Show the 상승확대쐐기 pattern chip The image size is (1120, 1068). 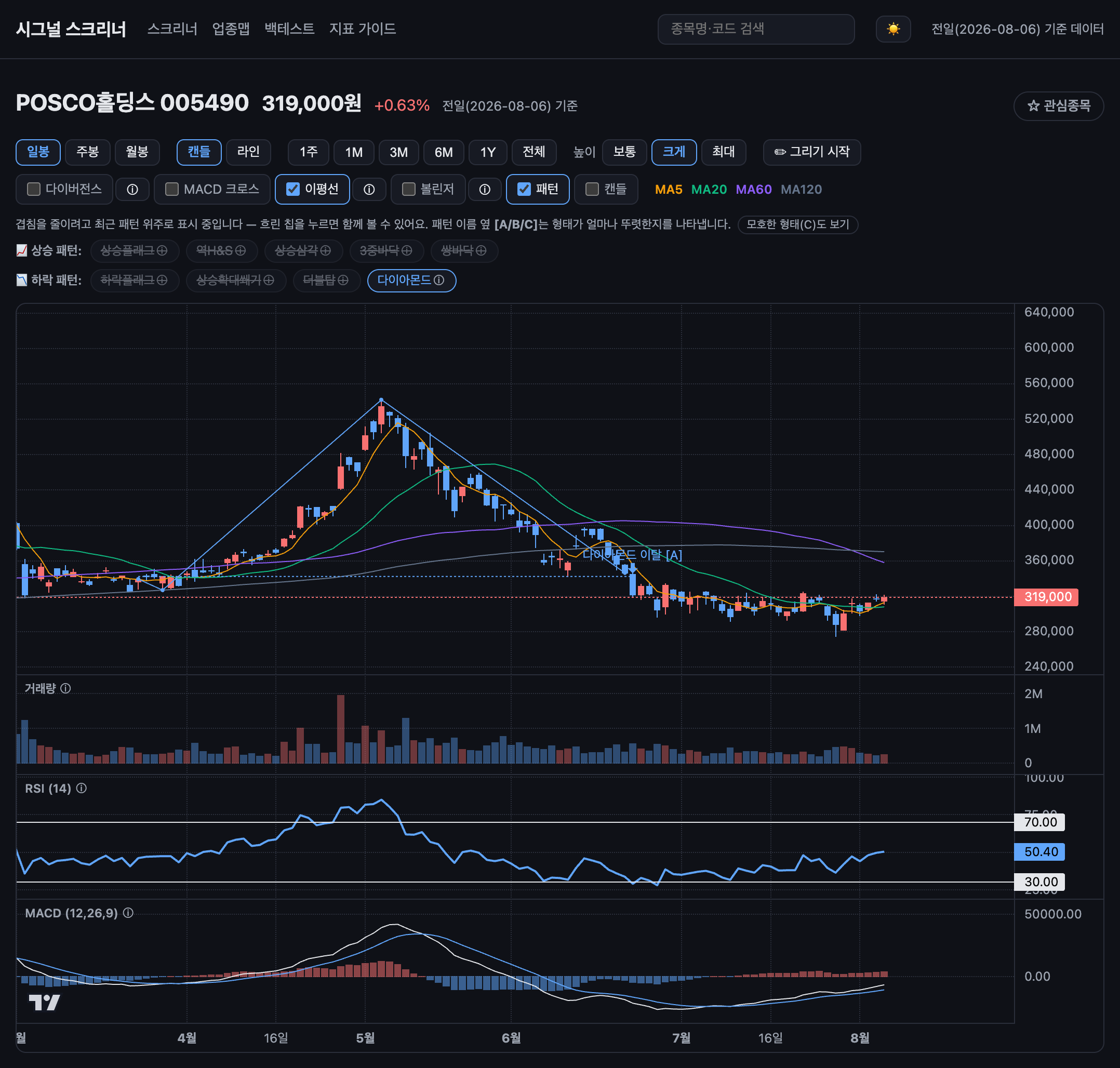click(236, 280)
